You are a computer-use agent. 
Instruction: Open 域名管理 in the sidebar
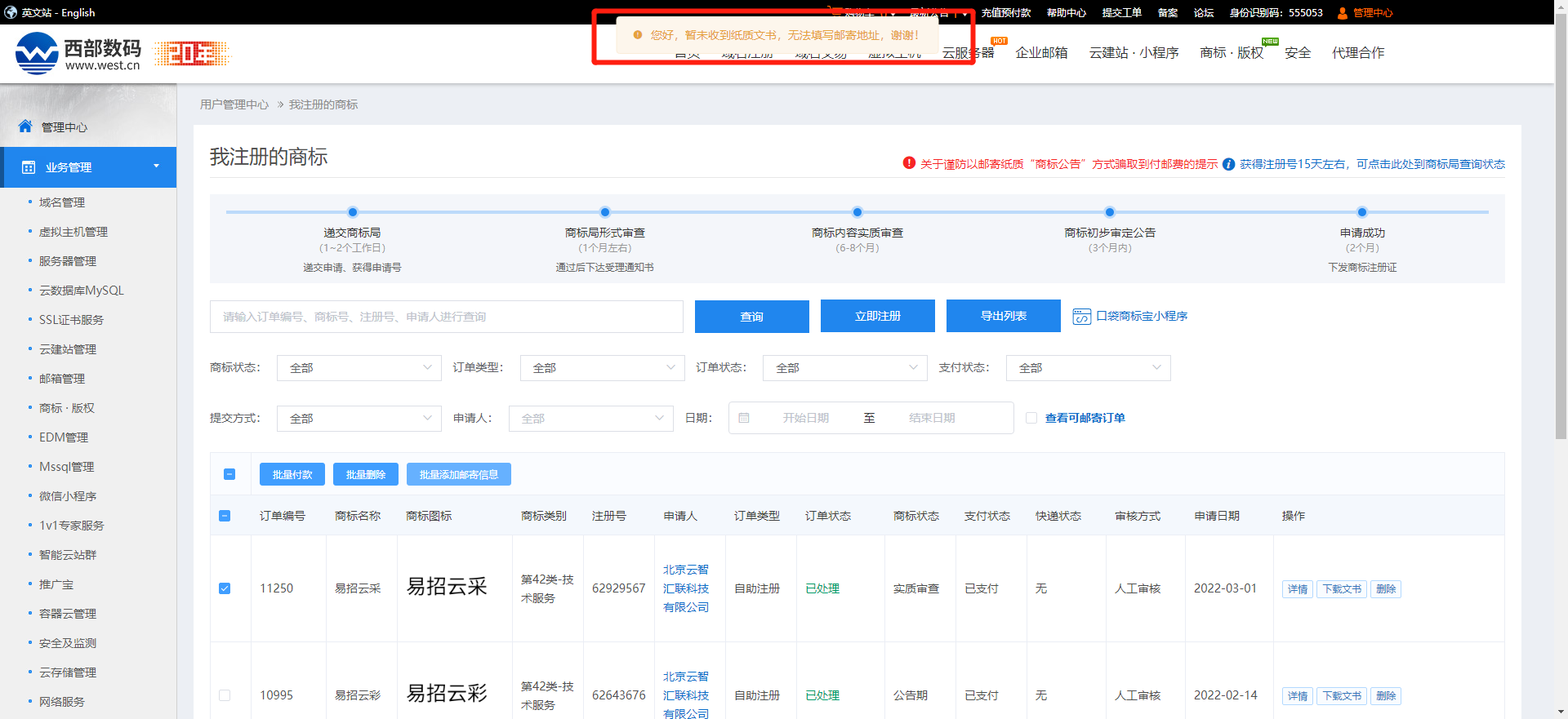pyautogui.click(x=62, y=202)
